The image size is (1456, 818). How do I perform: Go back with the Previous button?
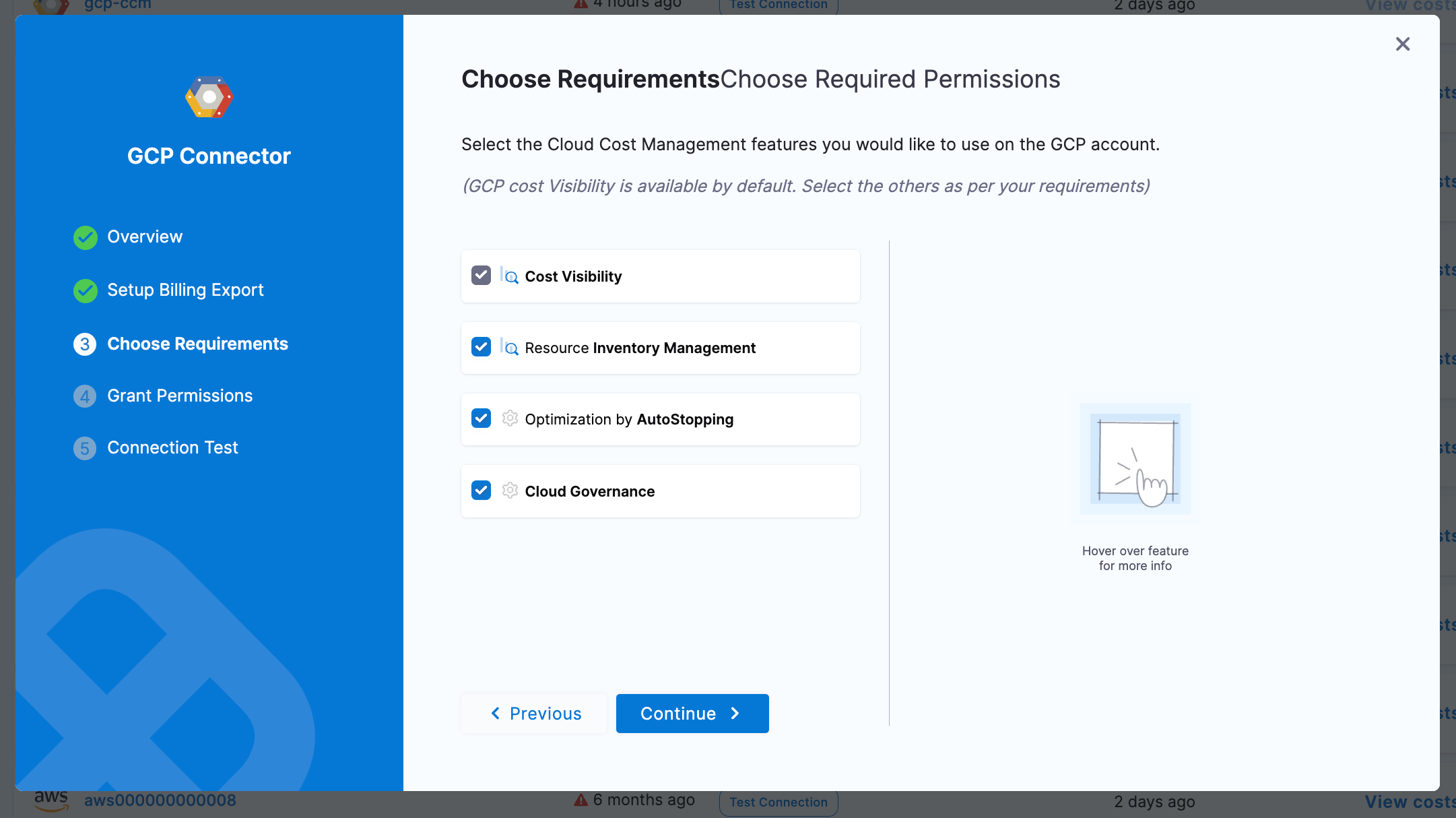[535, 714]
